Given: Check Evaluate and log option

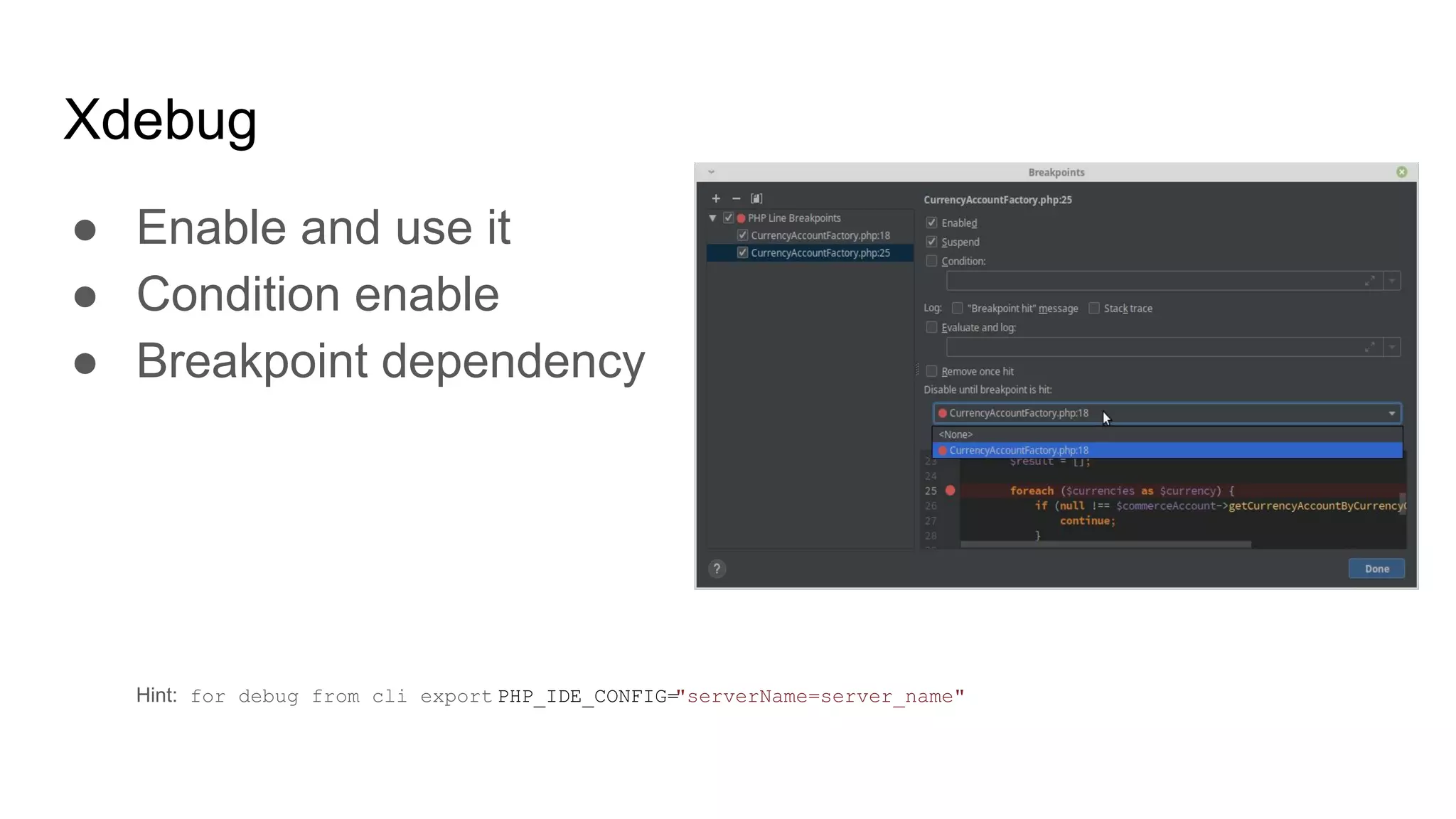Looking at the screenshot, I should click(x=931, y=327).
